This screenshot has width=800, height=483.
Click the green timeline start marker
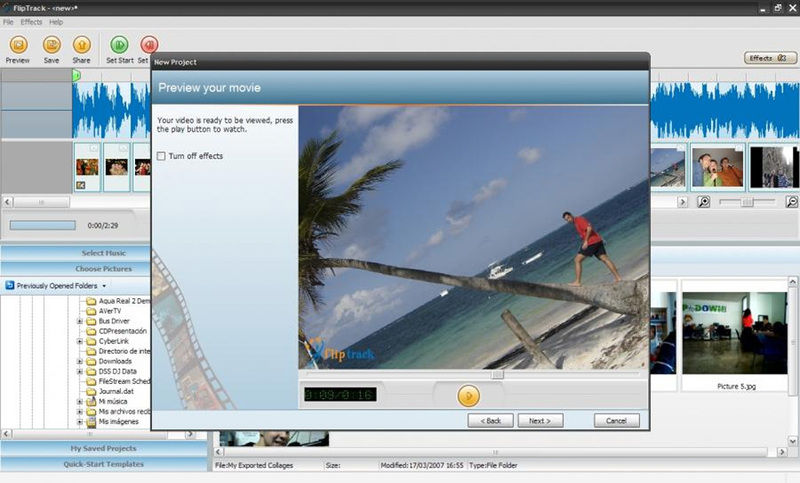tap(76, 76)
